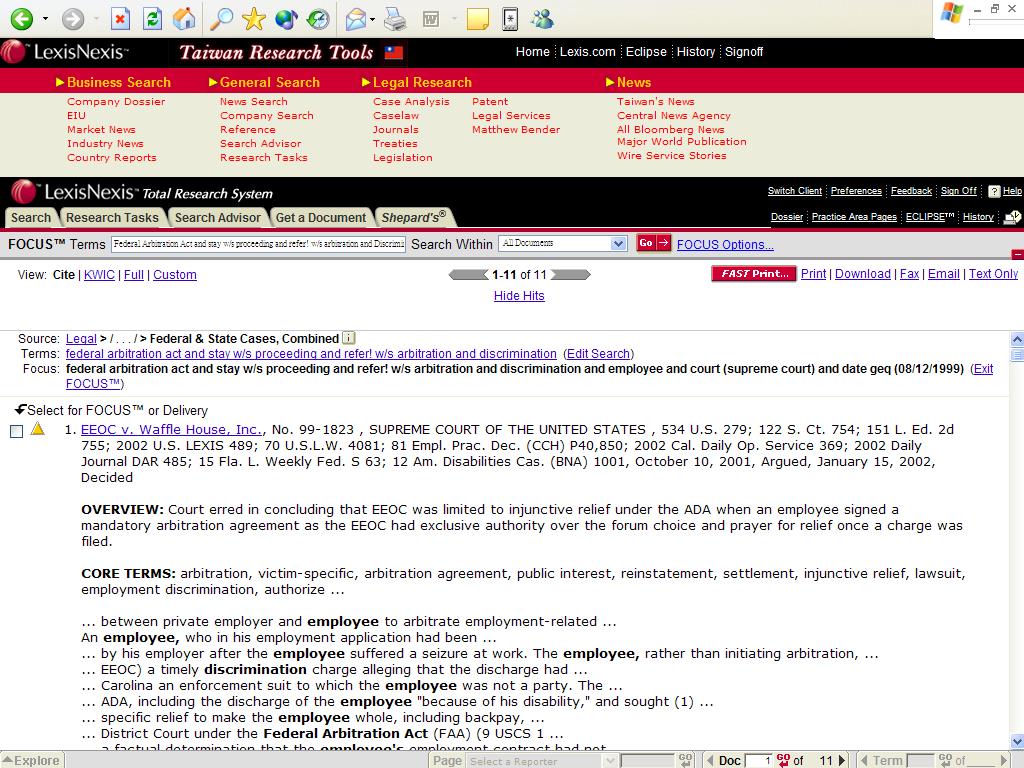The image size is (1024, 768).
Task: Open the Research Tasks tab
Action: pyautogui.click(x=112, y=217)
